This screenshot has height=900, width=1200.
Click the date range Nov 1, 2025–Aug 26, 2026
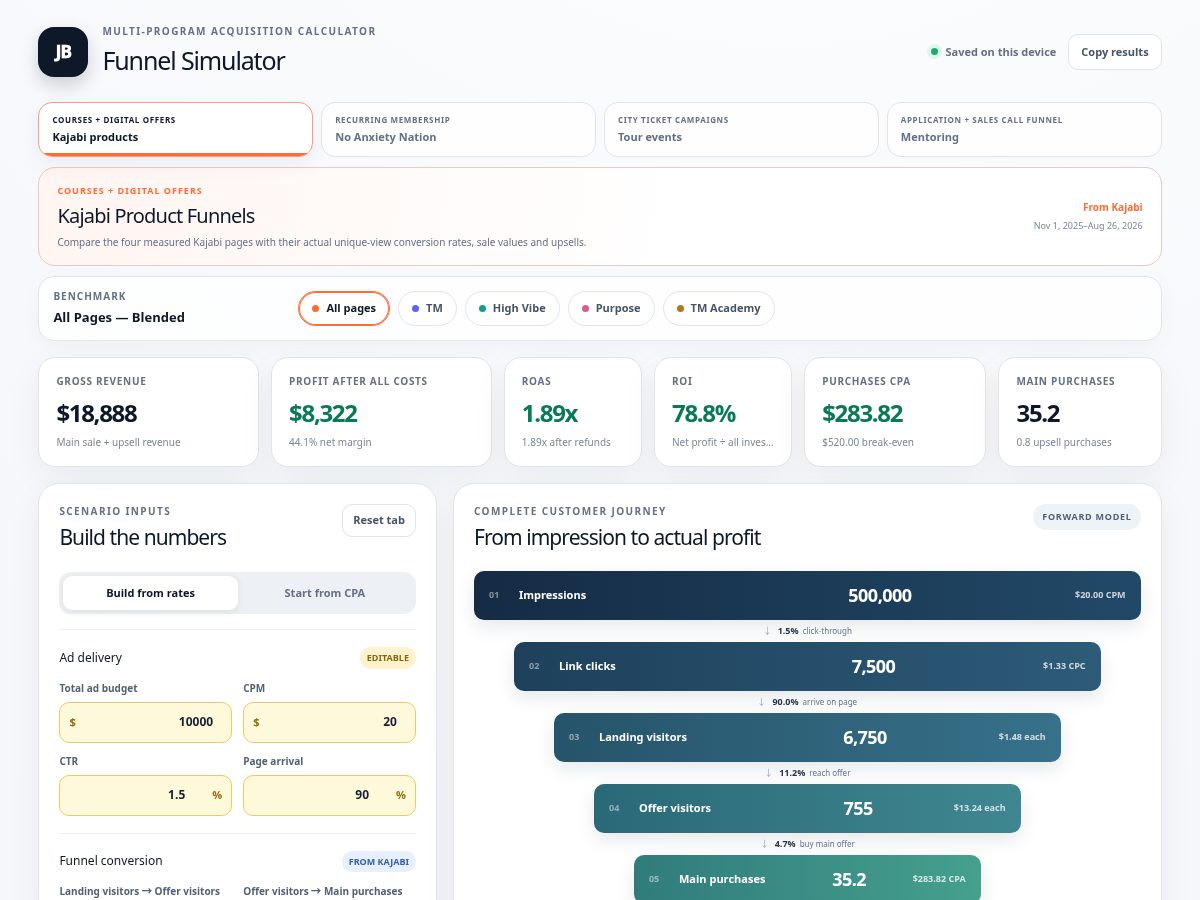(1088, 226)
